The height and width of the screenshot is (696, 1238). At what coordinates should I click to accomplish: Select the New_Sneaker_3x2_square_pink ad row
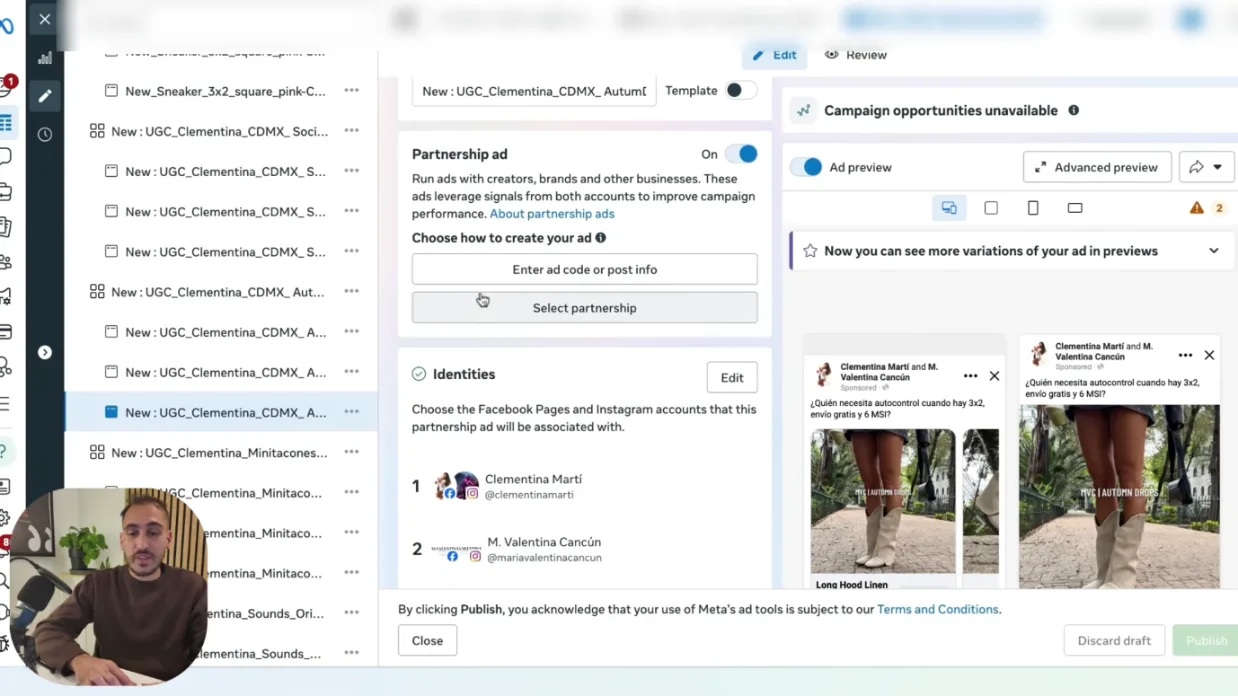coord(221,91)
